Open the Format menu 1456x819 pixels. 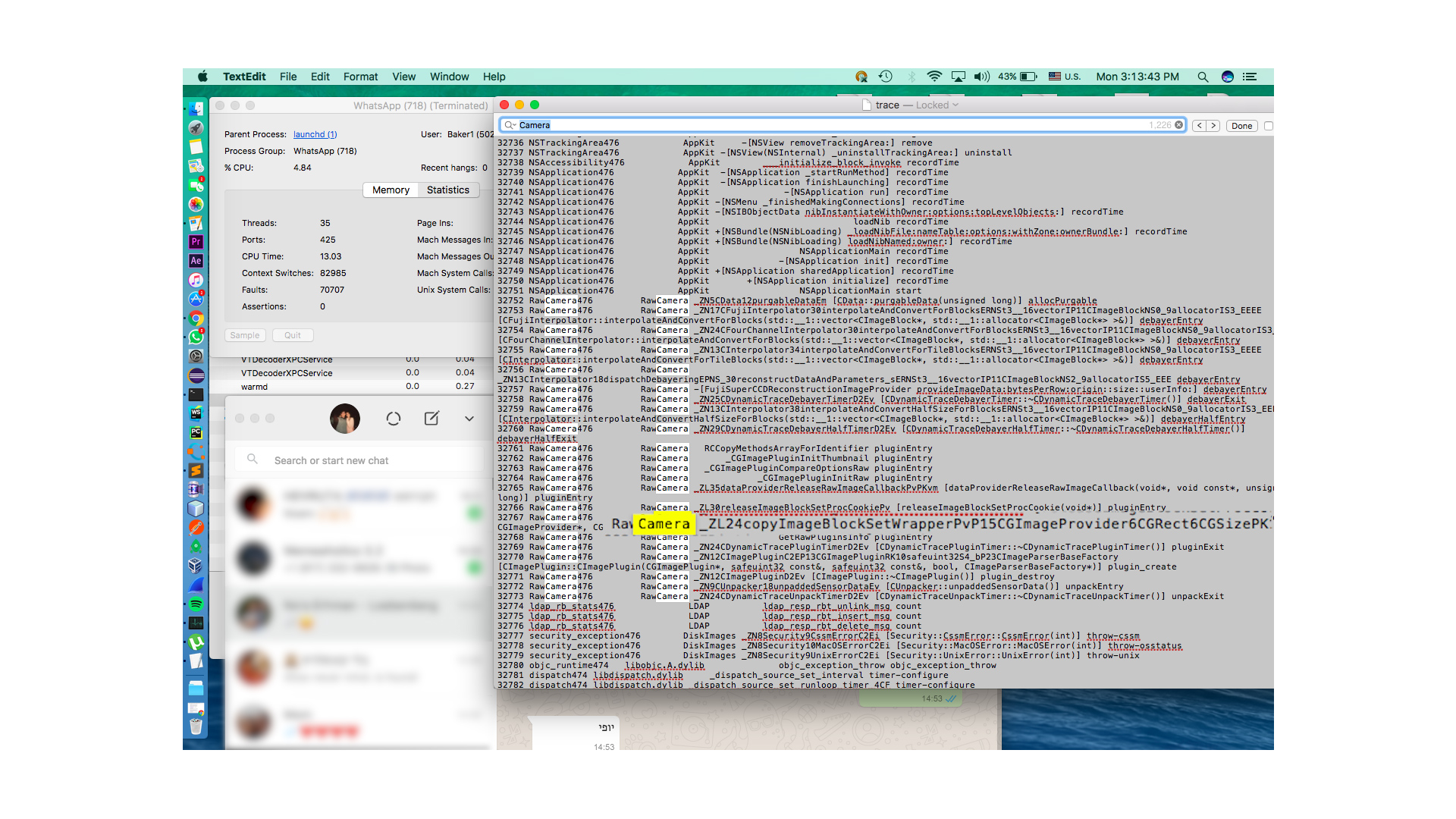(x=360, y=77)
